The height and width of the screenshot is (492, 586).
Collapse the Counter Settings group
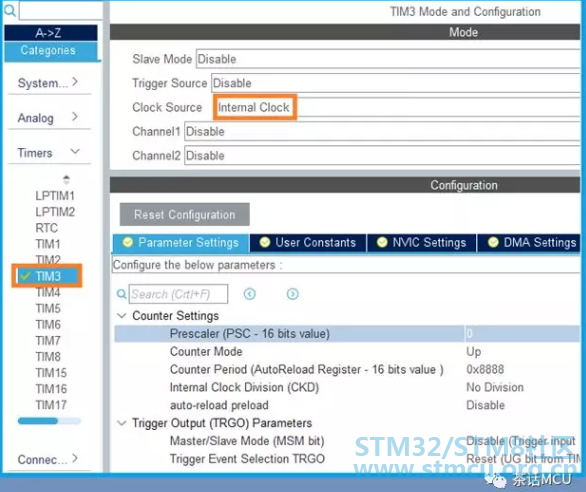[122, 316]
